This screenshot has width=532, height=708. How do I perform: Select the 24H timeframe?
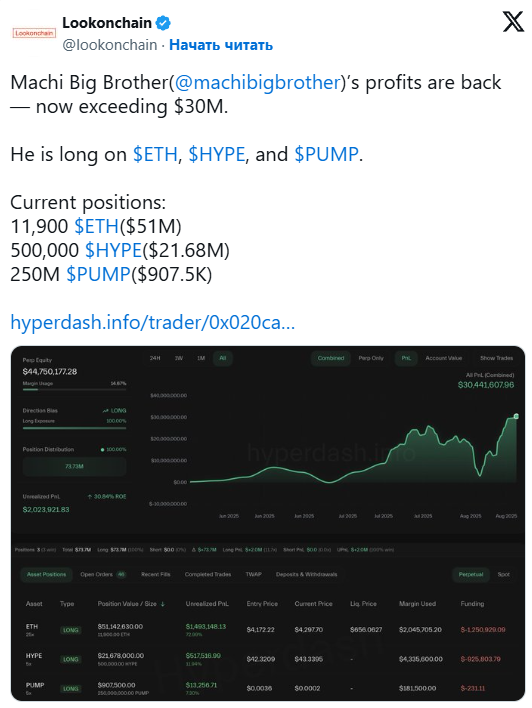point(155,358)
